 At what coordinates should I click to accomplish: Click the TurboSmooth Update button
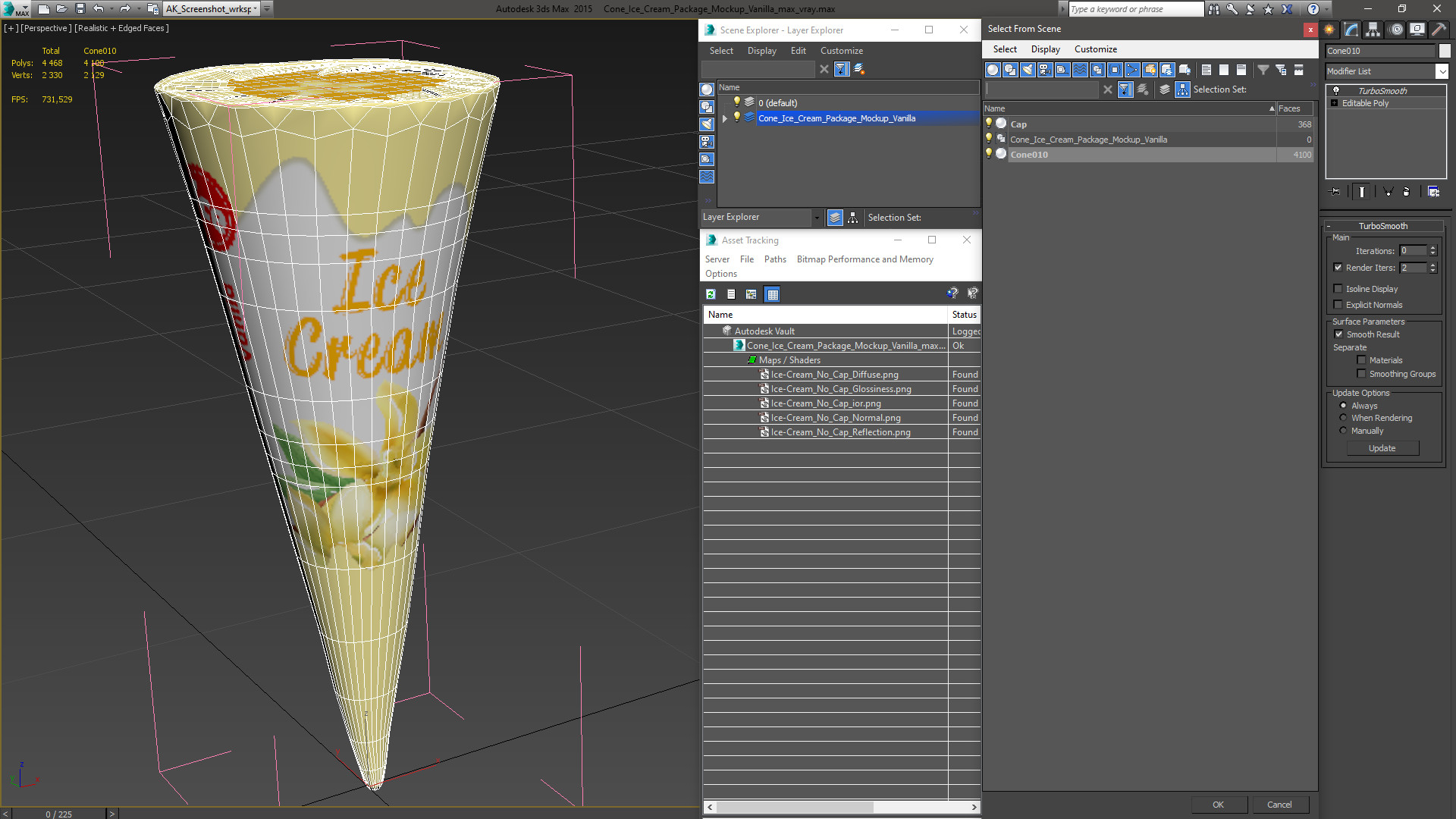[x=1382, y=448]
